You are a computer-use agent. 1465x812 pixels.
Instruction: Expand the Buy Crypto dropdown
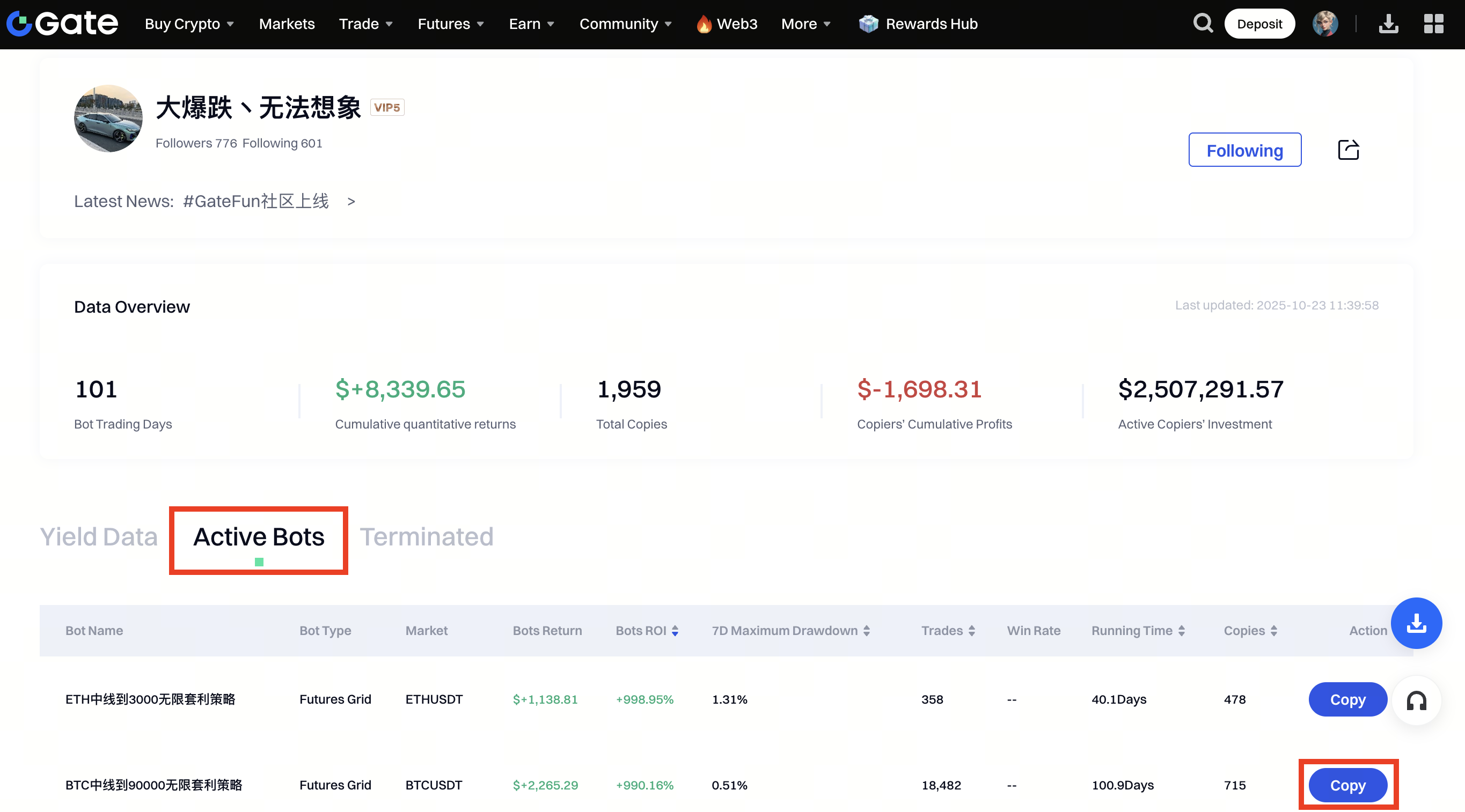click(189, 24)
